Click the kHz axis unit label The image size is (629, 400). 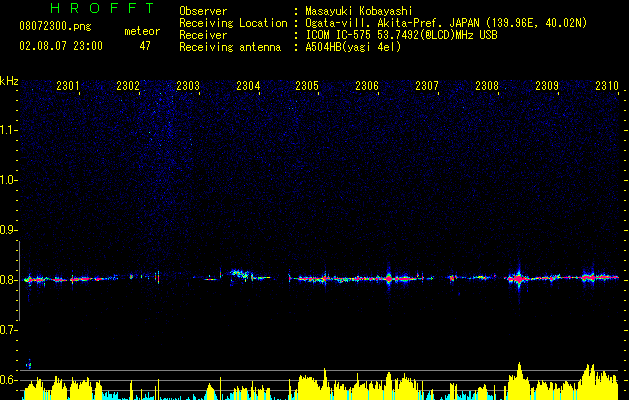tap(9, 81)
